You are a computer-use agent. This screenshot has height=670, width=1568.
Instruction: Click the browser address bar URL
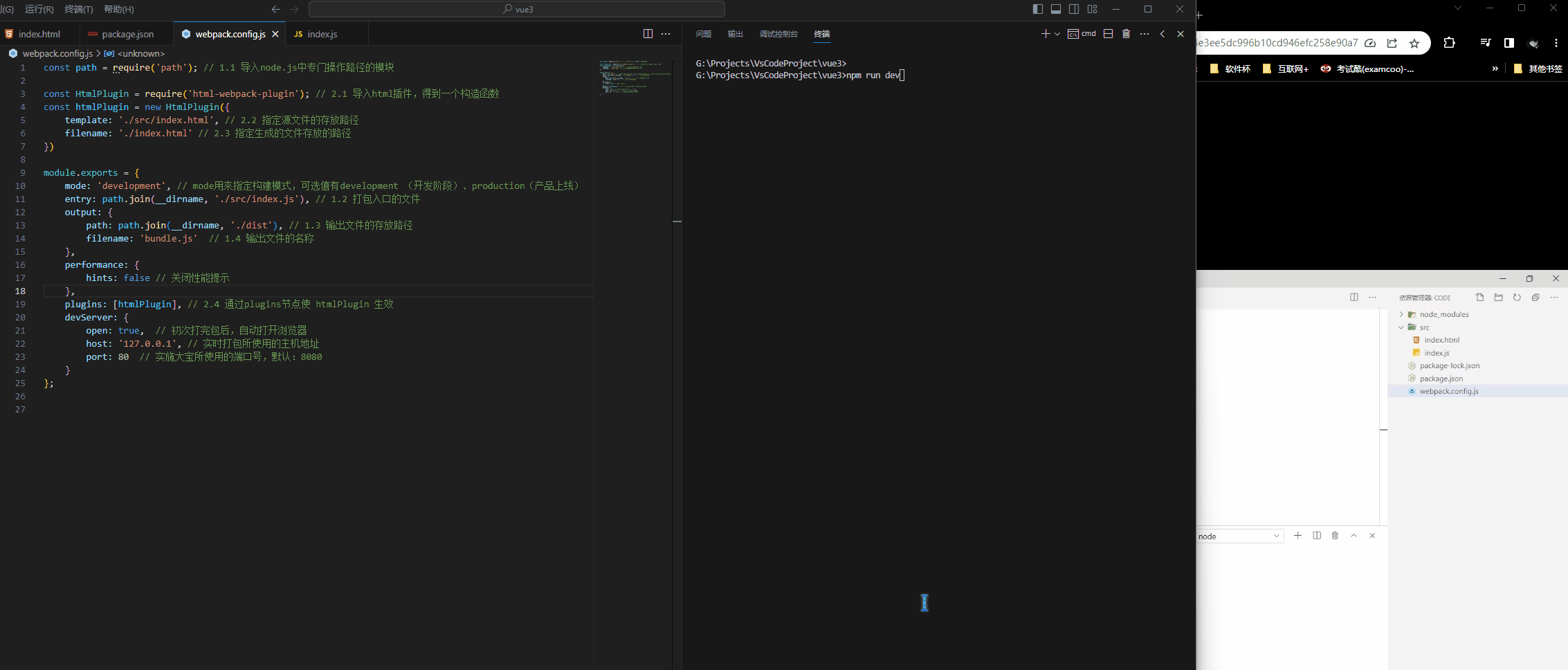tap(1277, 43)
